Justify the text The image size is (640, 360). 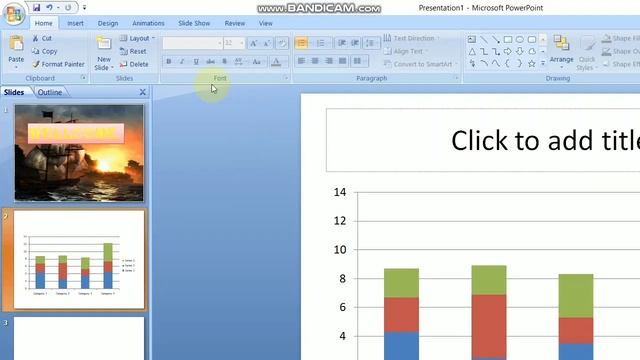[x=343, y=61]
